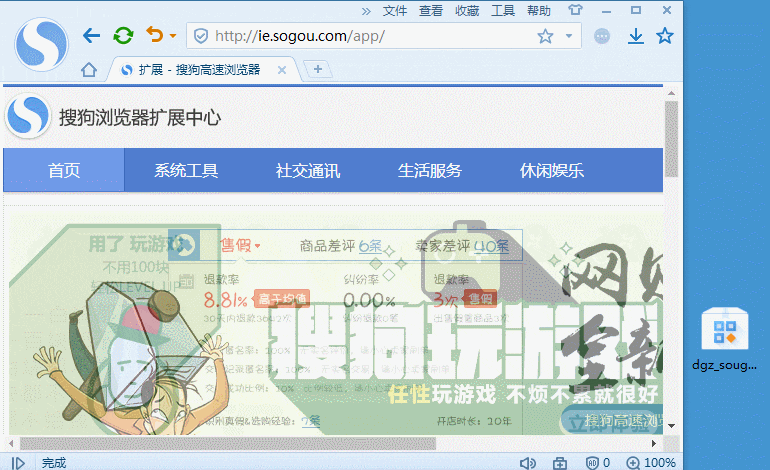Screen dimensions: 770x470
Task: Open a new tab with the plus button
Action: (318, 69)
